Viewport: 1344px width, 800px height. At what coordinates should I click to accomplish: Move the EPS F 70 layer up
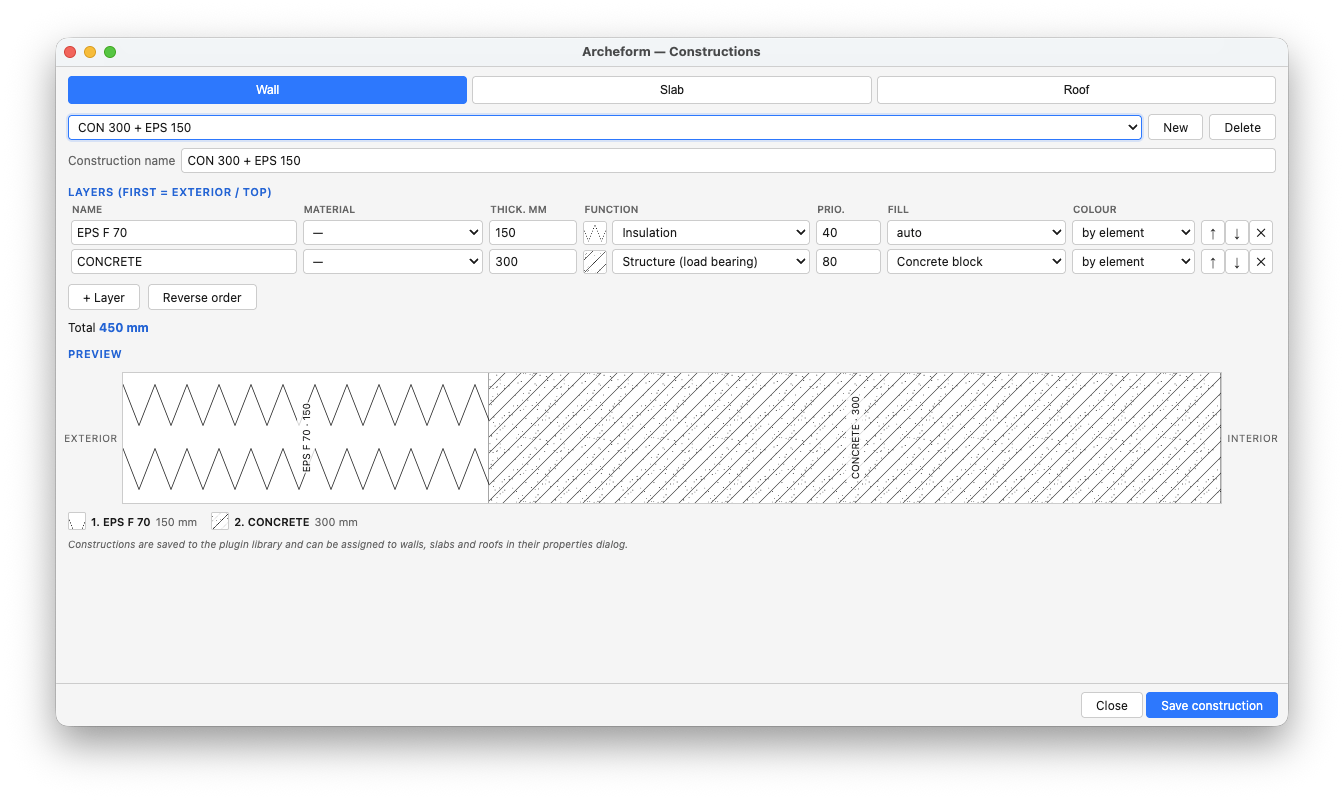(1212, 233)
